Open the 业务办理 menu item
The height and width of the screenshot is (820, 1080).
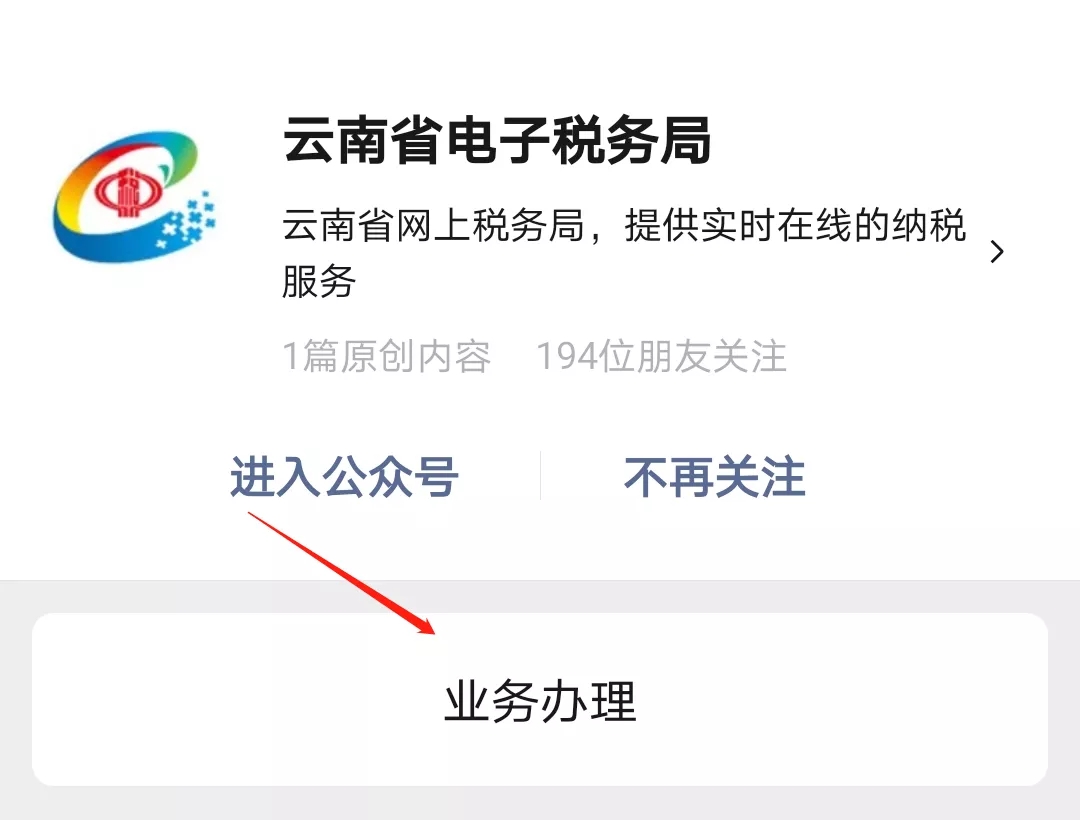(x=540, y=700)
